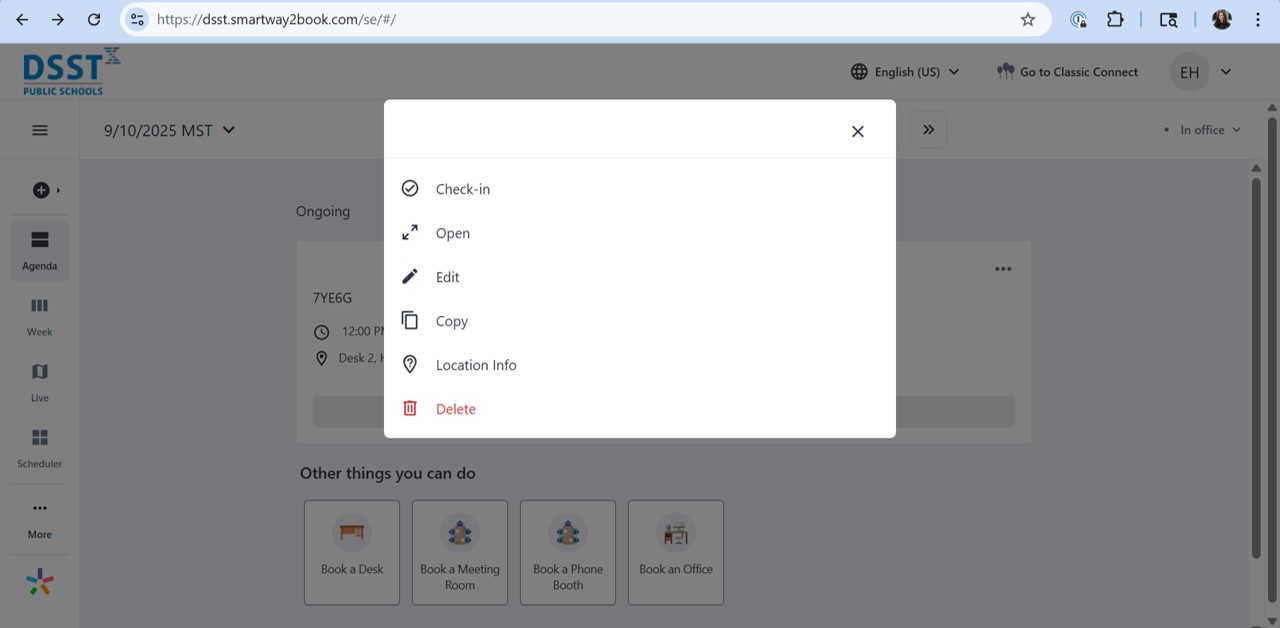The width and height of the screenshot is (1280, 628).
Task: Expand the EH user profile menu
Action: coord(1201,72)
